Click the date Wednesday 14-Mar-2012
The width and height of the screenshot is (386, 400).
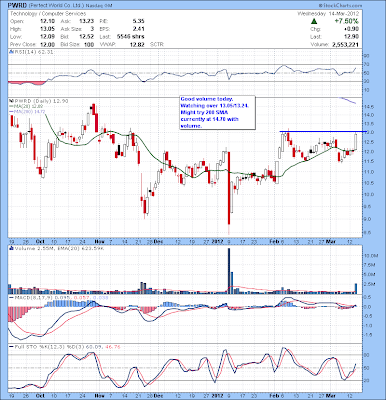pyautogui.click(x=328, y=14)
